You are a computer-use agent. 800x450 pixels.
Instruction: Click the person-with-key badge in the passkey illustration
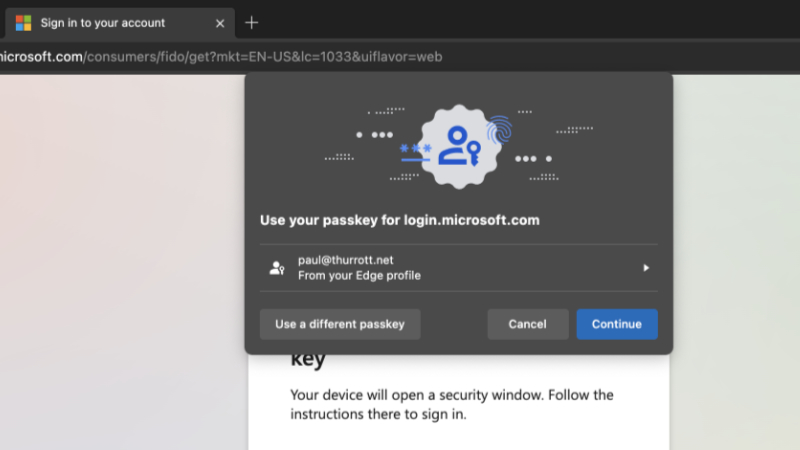pos(458,146)
